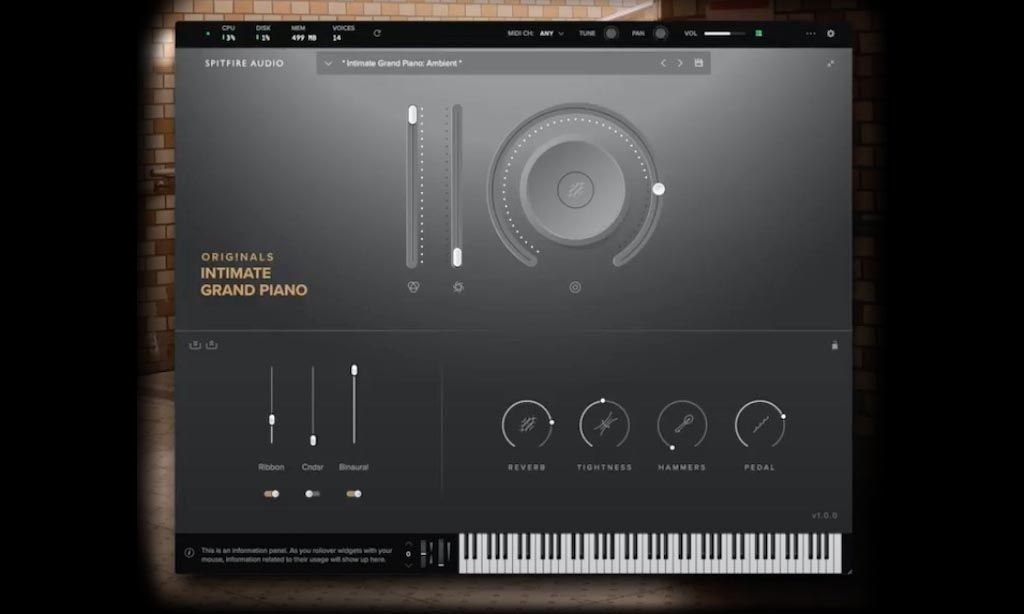Click the preset name Intimate Grand Piano: Ambient

pyautogui.click(x=402, y=63)
